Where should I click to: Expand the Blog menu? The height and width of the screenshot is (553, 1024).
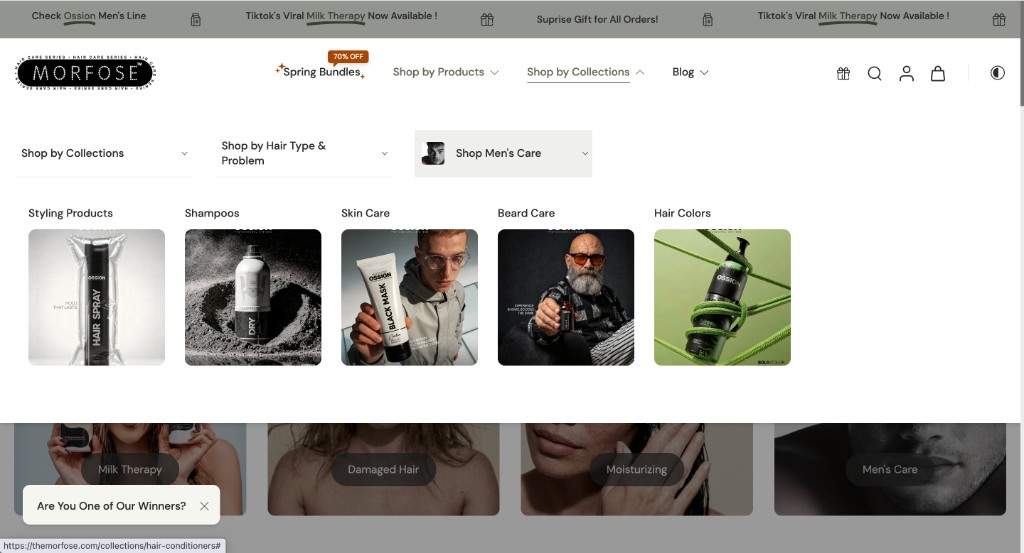pos(690,72)
